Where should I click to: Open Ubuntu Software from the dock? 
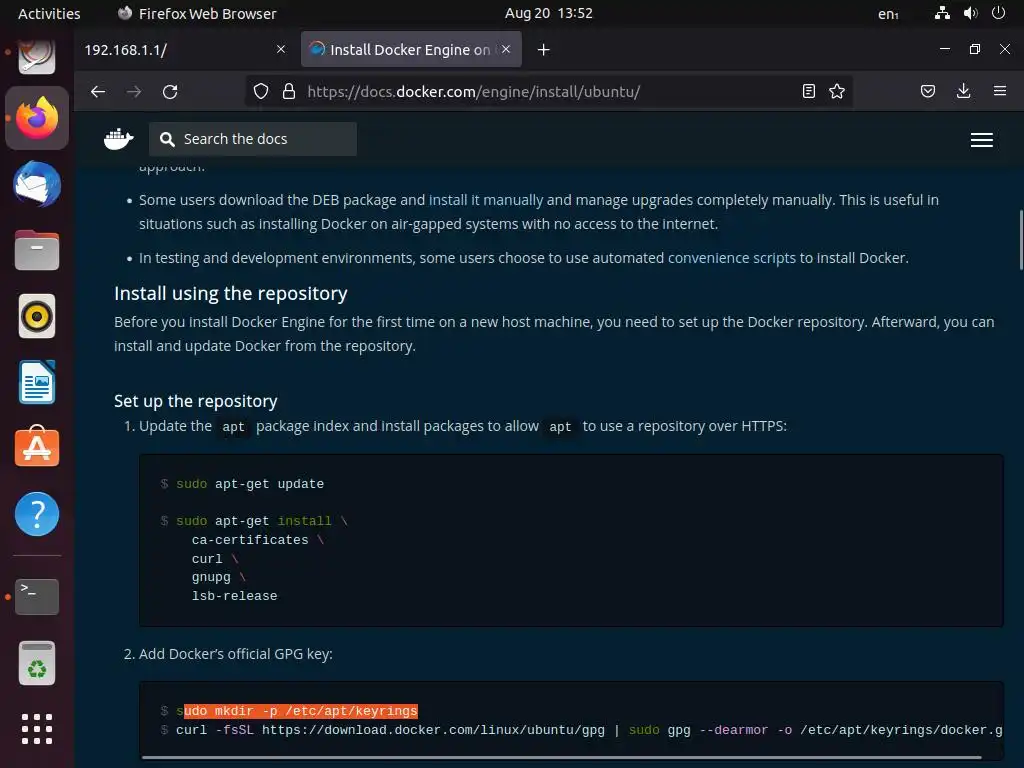coord(37,447)
